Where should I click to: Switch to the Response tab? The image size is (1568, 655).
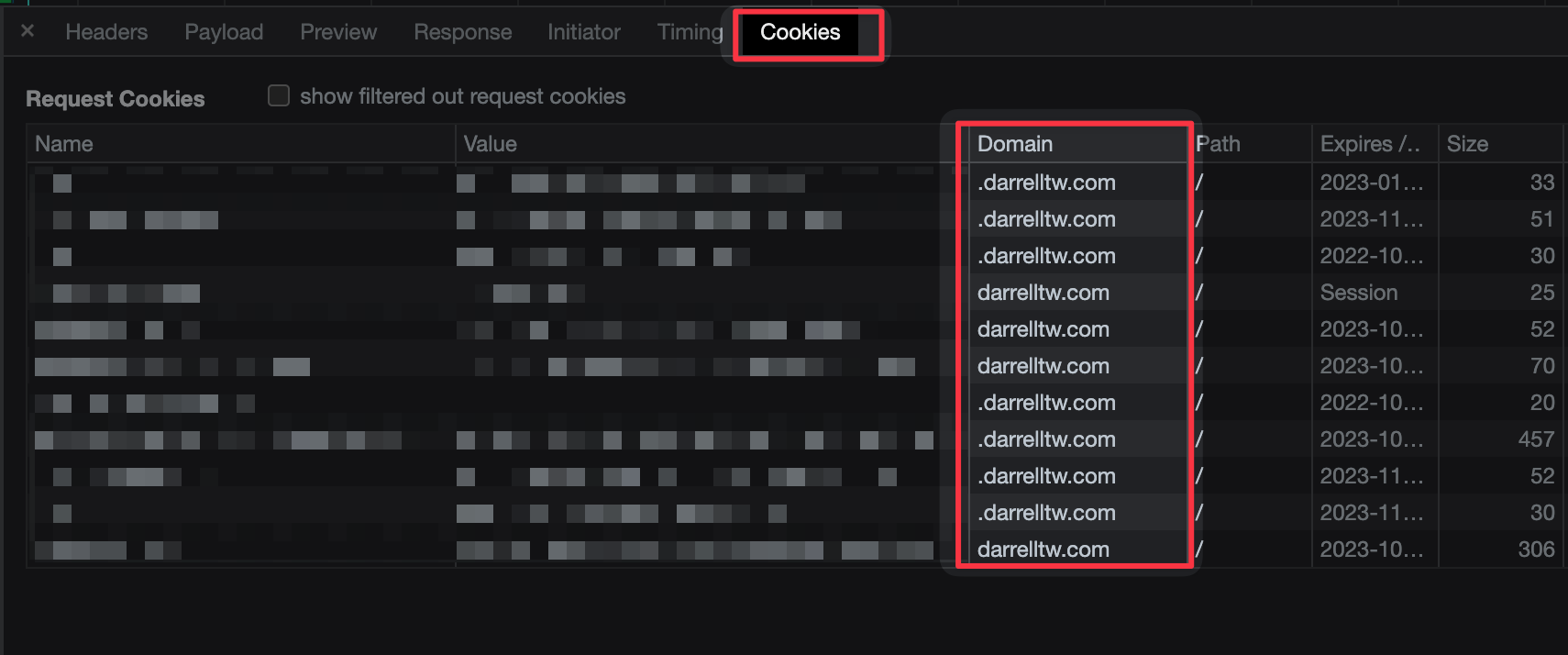(x=463, y=32)
